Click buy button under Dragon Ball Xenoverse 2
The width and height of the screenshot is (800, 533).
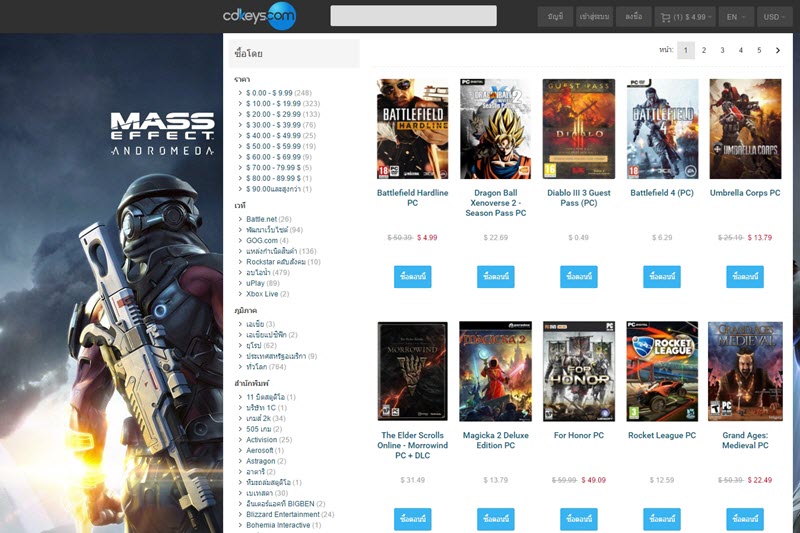(x=495, y=277)
